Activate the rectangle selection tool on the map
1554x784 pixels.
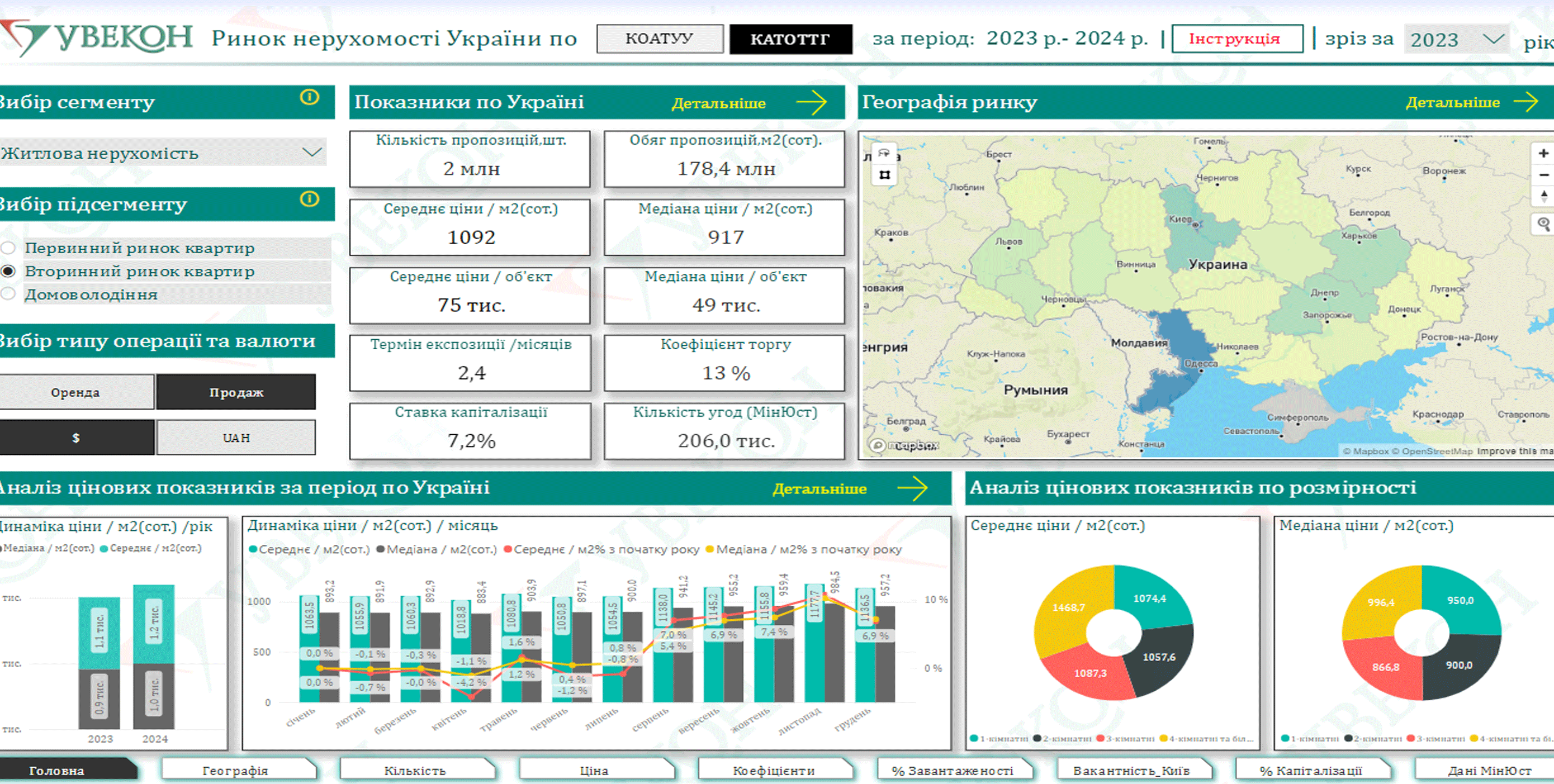884,175
